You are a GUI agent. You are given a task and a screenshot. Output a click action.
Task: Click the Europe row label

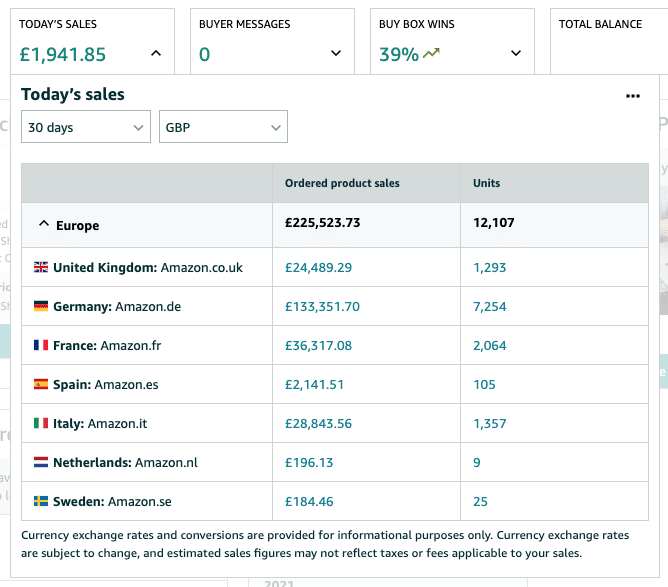pyautogui.click(x=78, y=225)
